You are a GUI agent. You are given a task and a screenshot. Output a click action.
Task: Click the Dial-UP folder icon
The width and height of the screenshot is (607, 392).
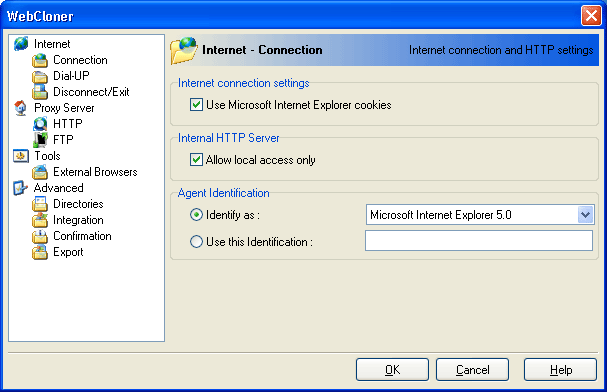(40, 76)
